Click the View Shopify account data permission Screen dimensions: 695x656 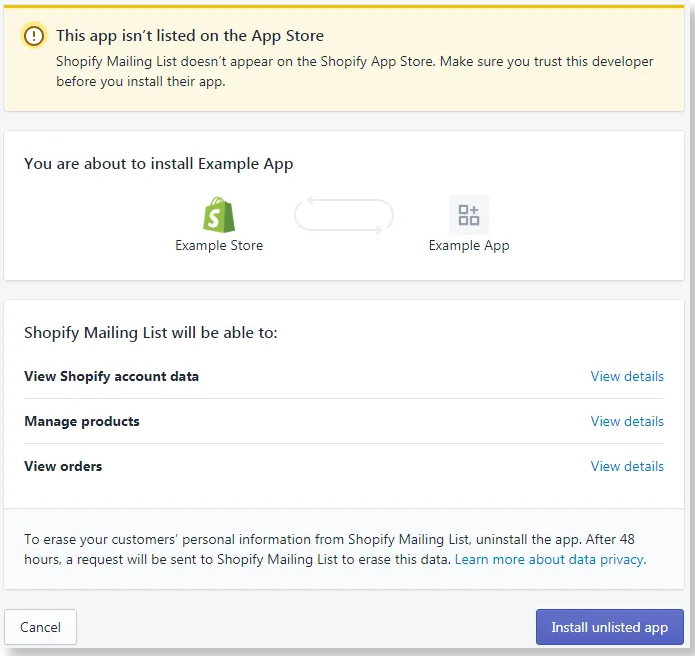pyautogui.click(x=111, y=376)
